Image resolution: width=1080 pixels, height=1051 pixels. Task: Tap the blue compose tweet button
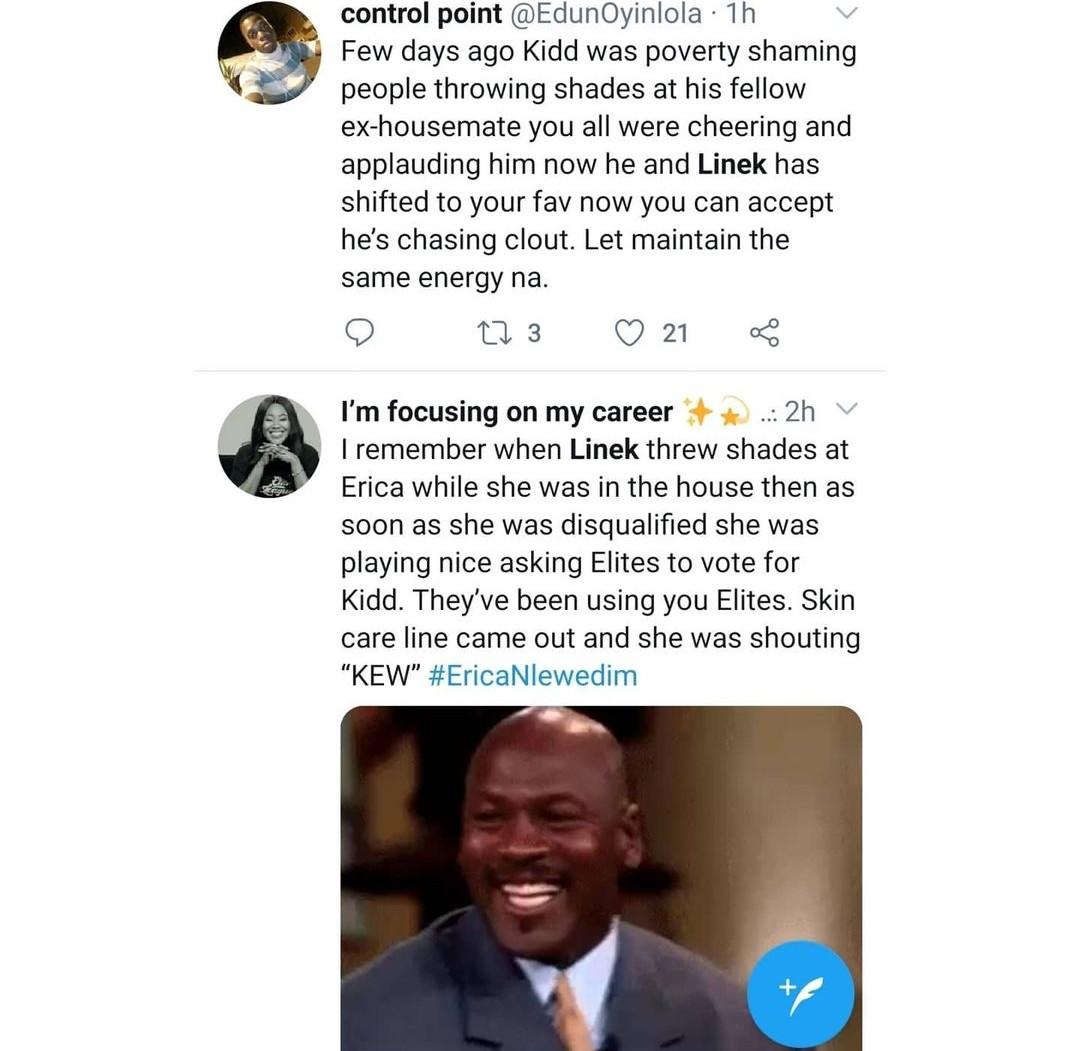pos(800,994)
